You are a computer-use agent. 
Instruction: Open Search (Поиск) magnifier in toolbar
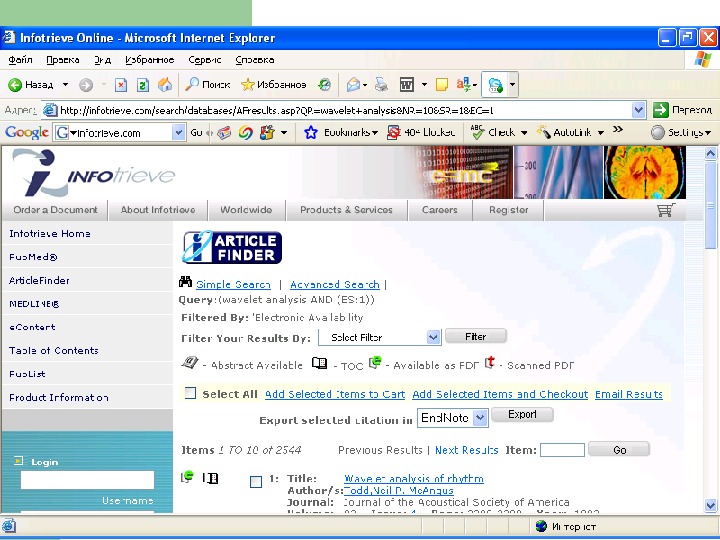point(208,84)
